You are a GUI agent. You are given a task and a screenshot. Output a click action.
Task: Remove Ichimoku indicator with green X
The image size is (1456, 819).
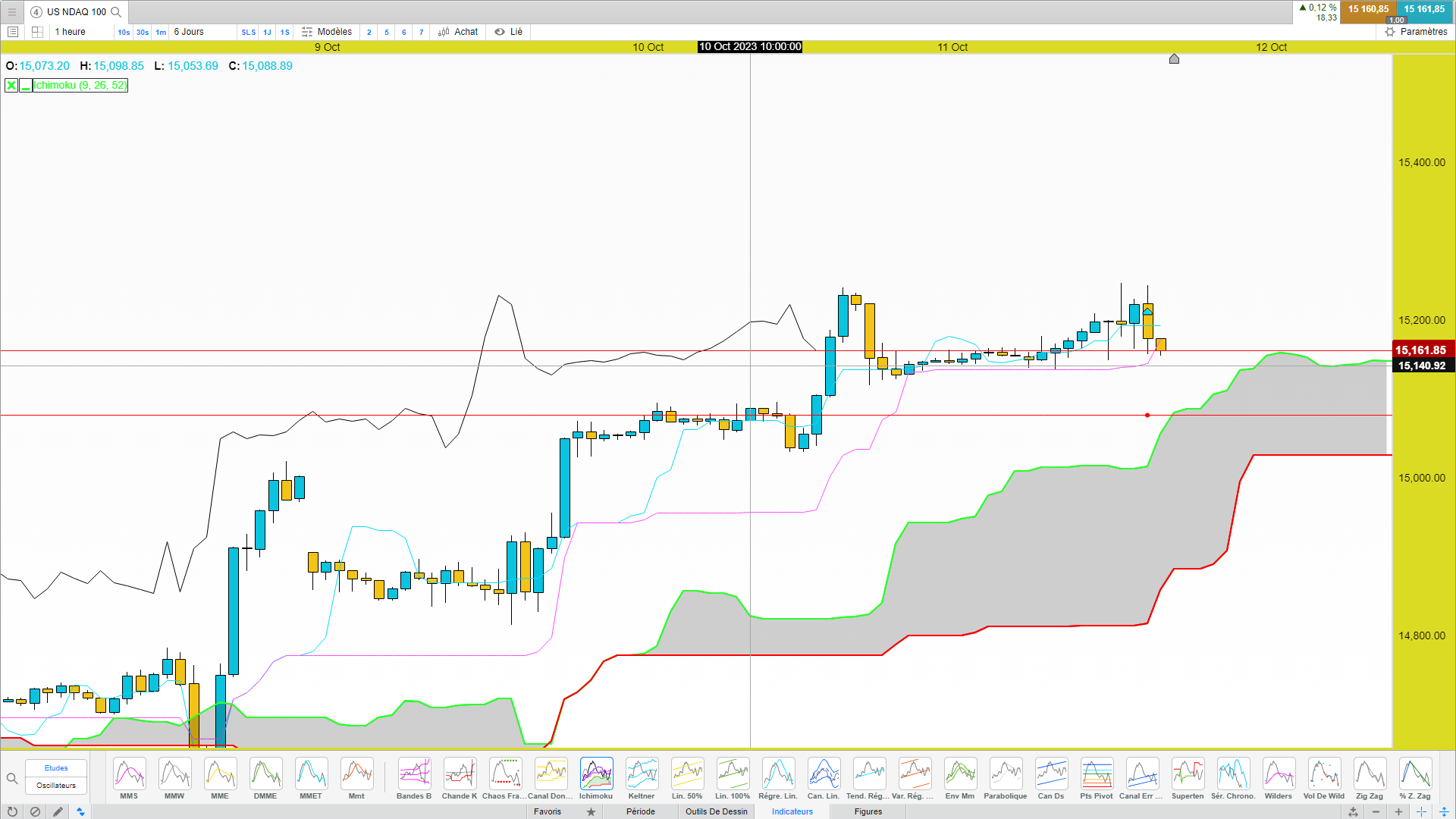(x=11, y=86)
